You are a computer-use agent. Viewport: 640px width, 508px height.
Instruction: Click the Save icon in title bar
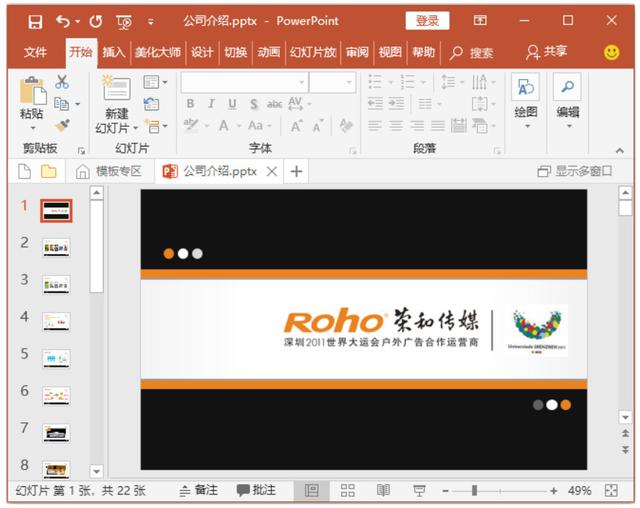pyautogui.click(x=35, y=21)
